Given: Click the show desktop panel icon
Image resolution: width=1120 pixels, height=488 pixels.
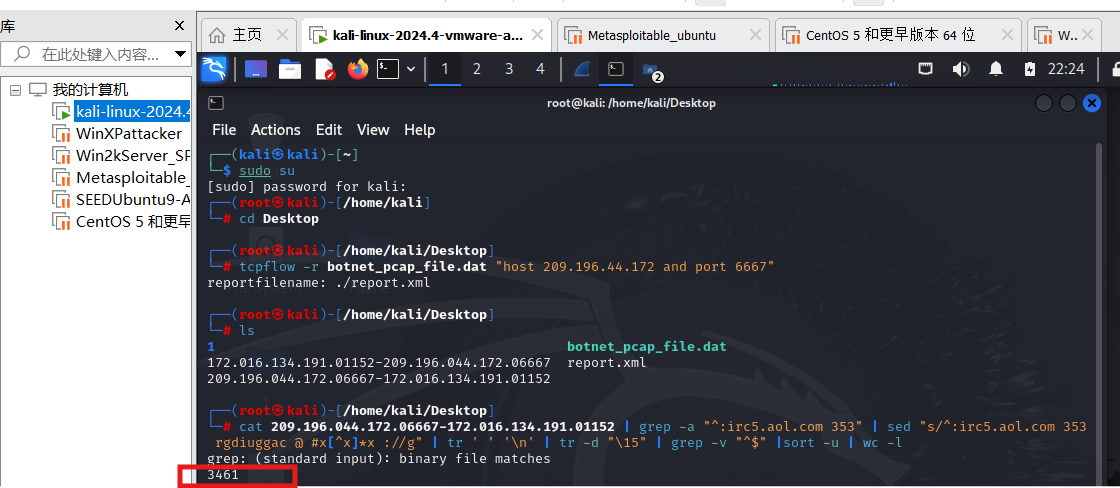Looking at the screenshot, I should click(256, 69).
